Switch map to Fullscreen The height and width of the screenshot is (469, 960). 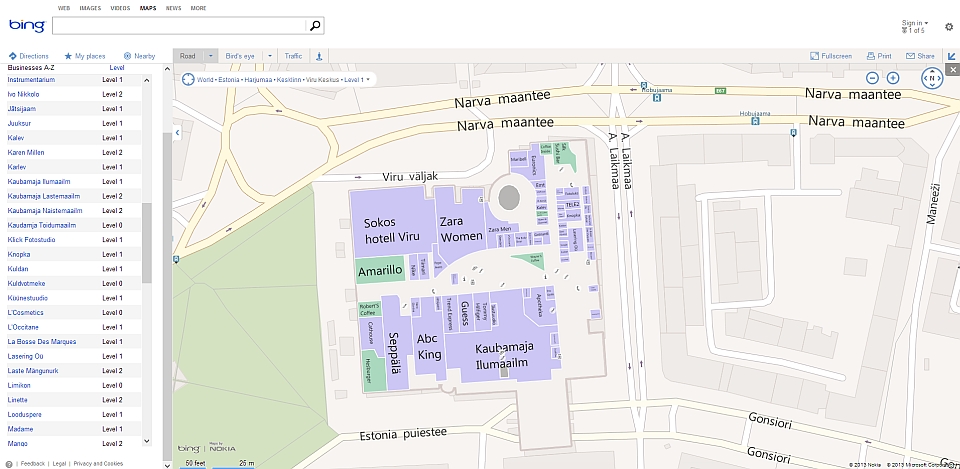click(831, 56)
